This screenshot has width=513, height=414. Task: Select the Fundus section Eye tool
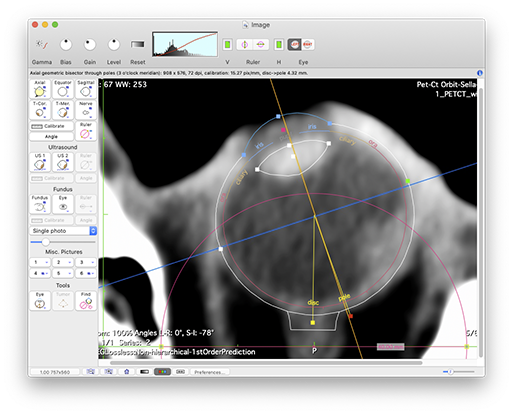pos(63,204)
